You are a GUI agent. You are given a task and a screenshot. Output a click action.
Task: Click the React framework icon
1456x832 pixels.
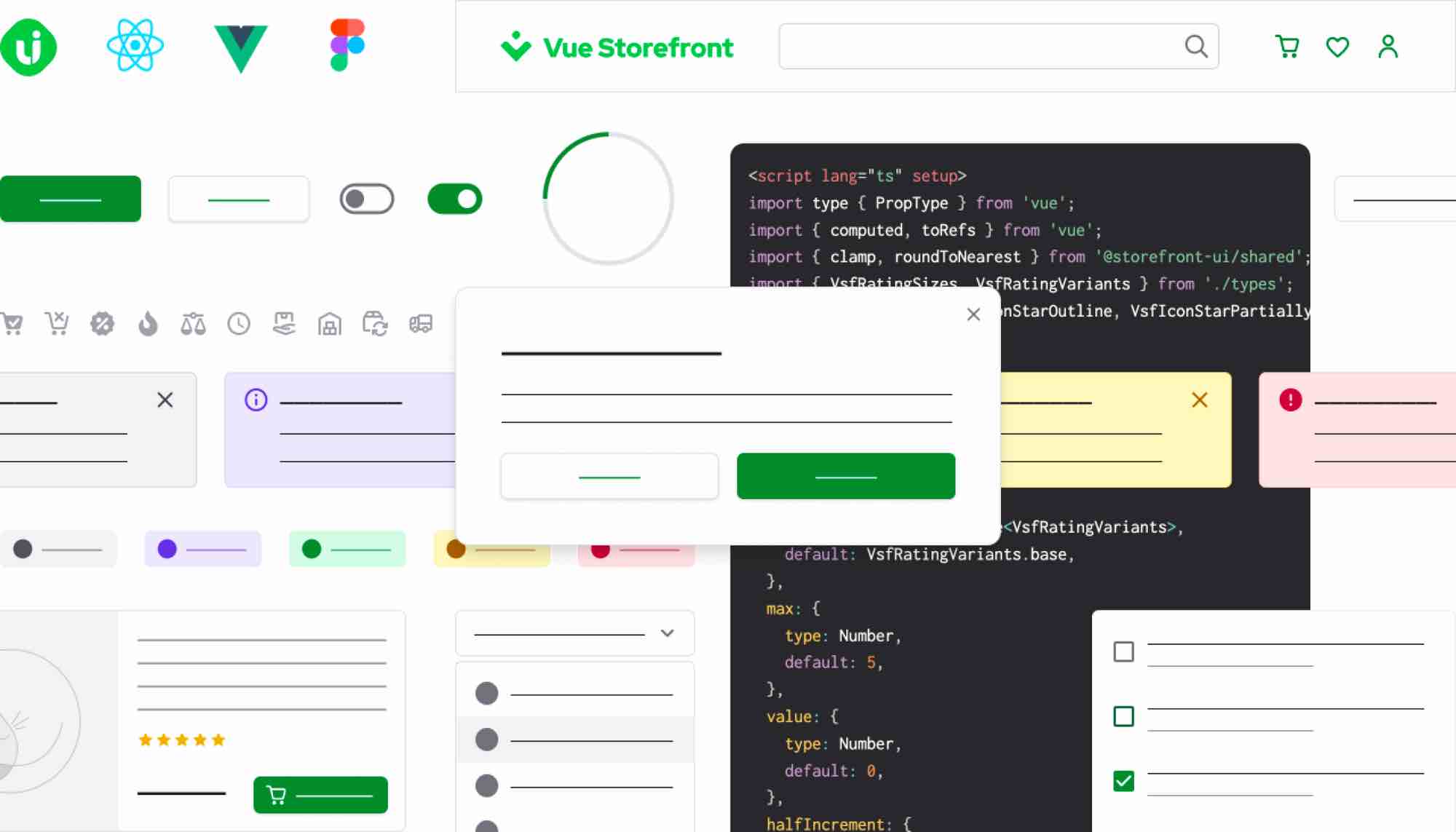[134, 47]
